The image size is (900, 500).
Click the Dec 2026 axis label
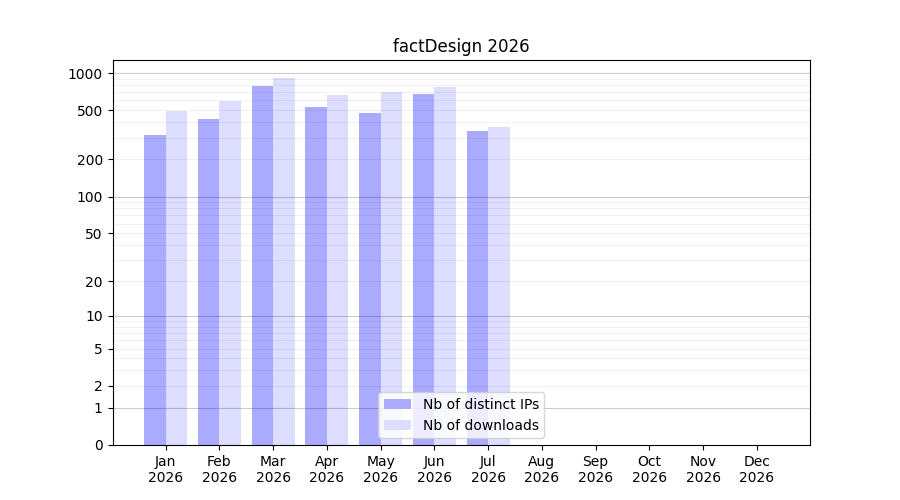point(757,469)
